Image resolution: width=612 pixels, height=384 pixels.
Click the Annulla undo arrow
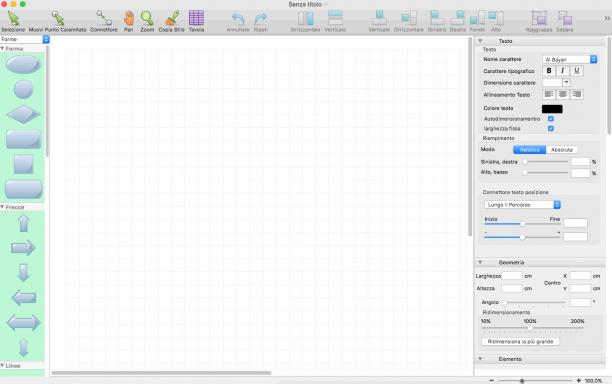tap(238, 19)
